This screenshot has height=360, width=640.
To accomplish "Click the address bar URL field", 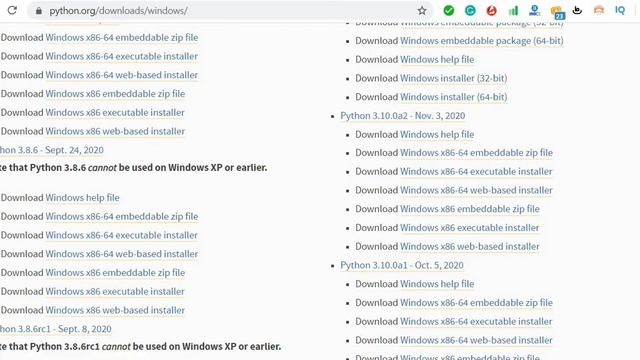I will click(x=229, y=11).
